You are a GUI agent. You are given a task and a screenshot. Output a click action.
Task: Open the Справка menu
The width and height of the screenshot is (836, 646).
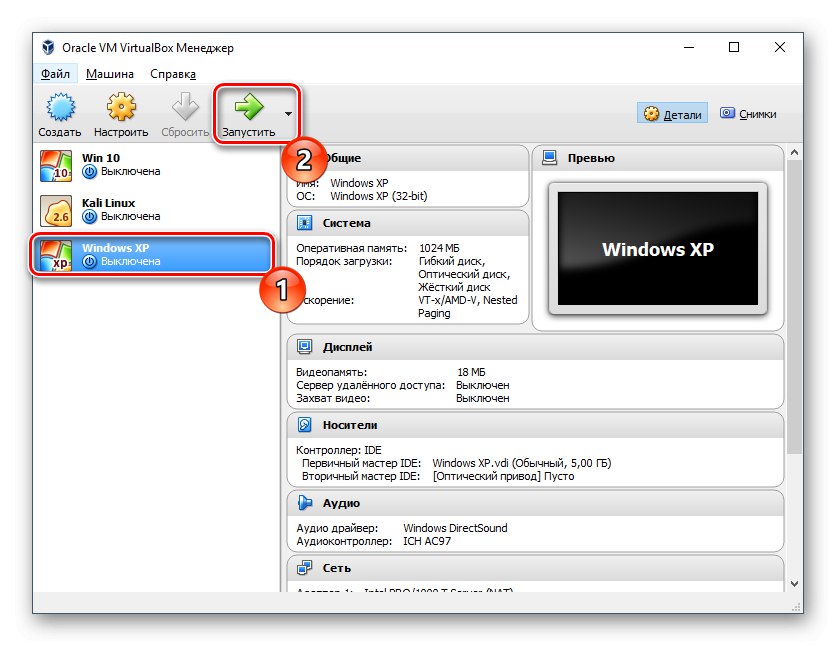tap(173, 74)
